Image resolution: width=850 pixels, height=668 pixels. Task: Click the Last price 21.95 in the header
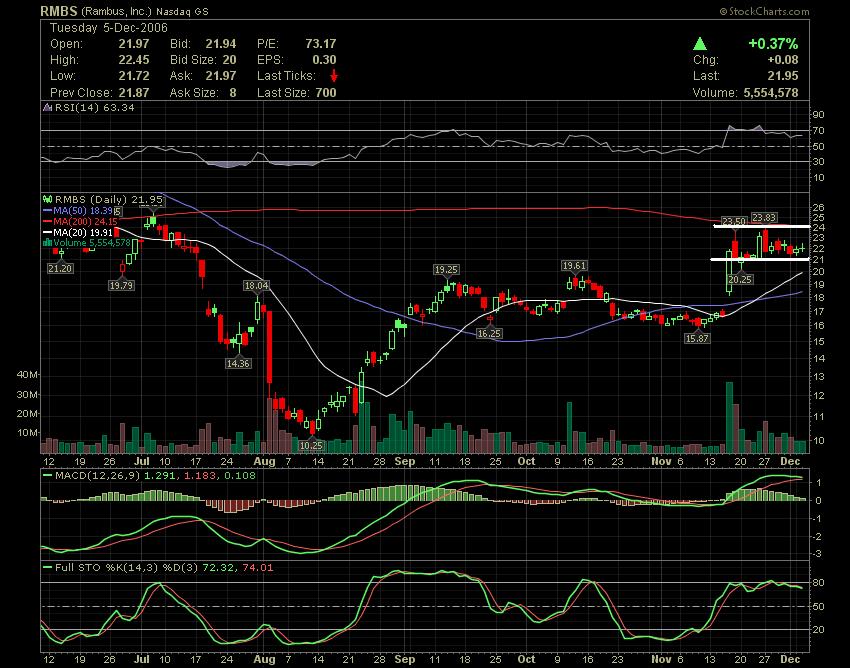point(783,76)
